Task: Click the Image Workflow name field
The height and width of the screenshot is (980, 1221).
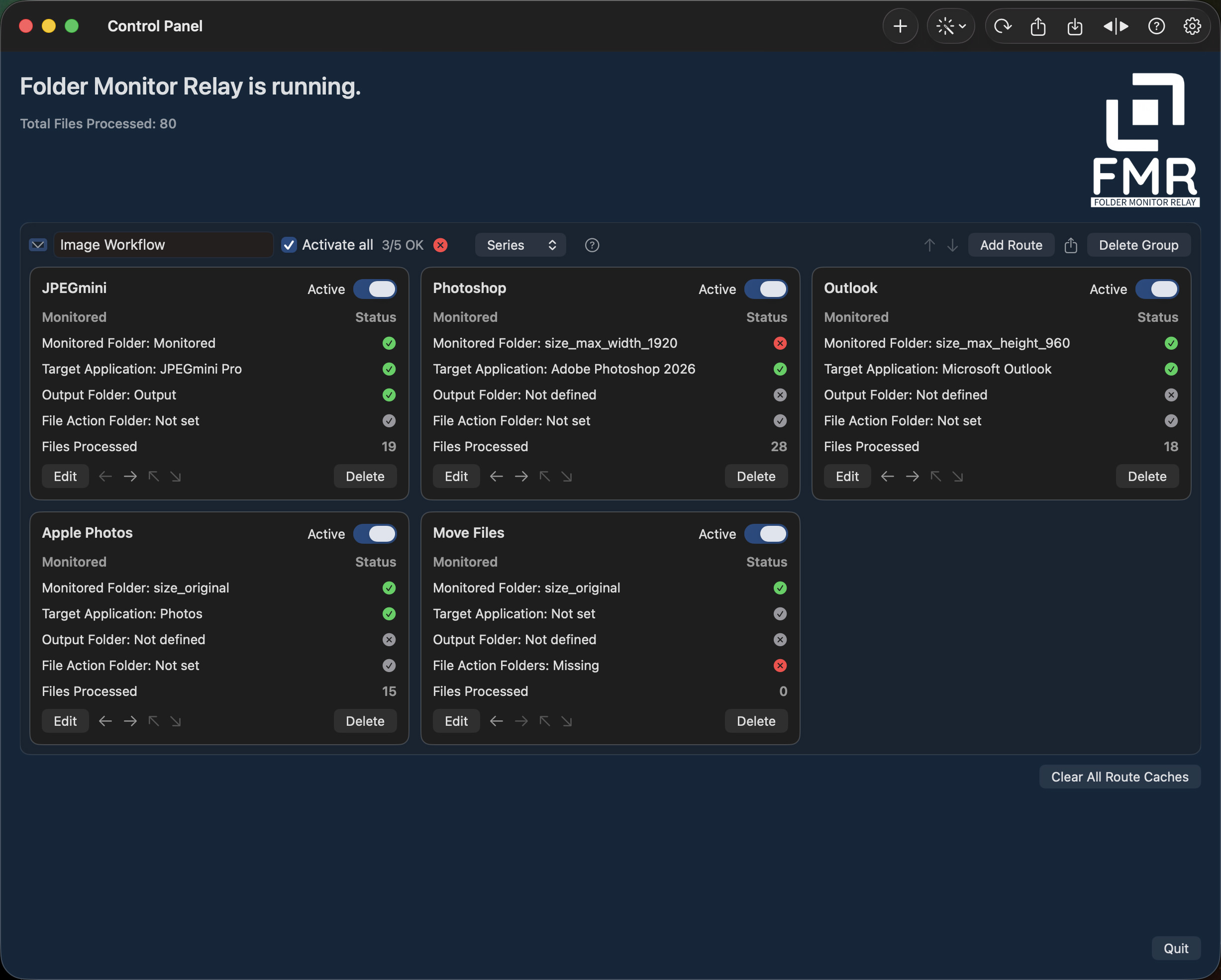Action: tap(163, 245)
